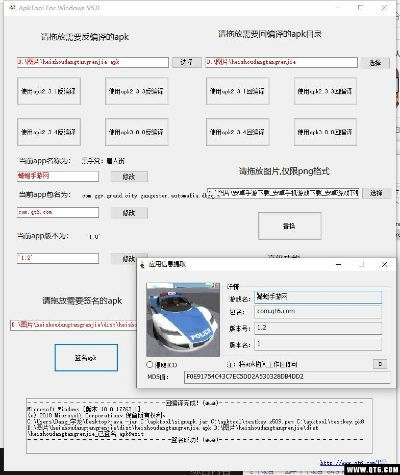
Task: Click the apk3.0.0 decompile button
Action: [137, 132]
